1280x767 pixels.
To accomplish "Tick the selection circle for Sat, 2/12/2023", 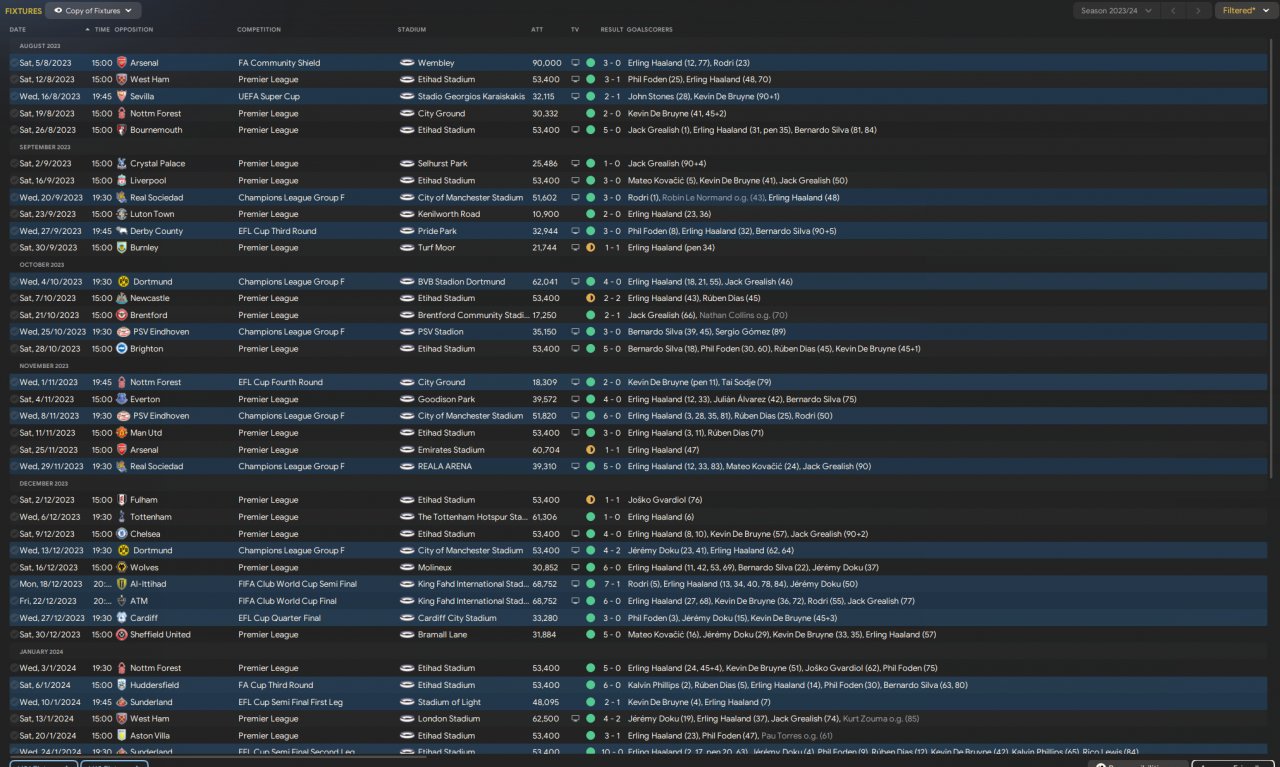I will (x=15, y=500).
